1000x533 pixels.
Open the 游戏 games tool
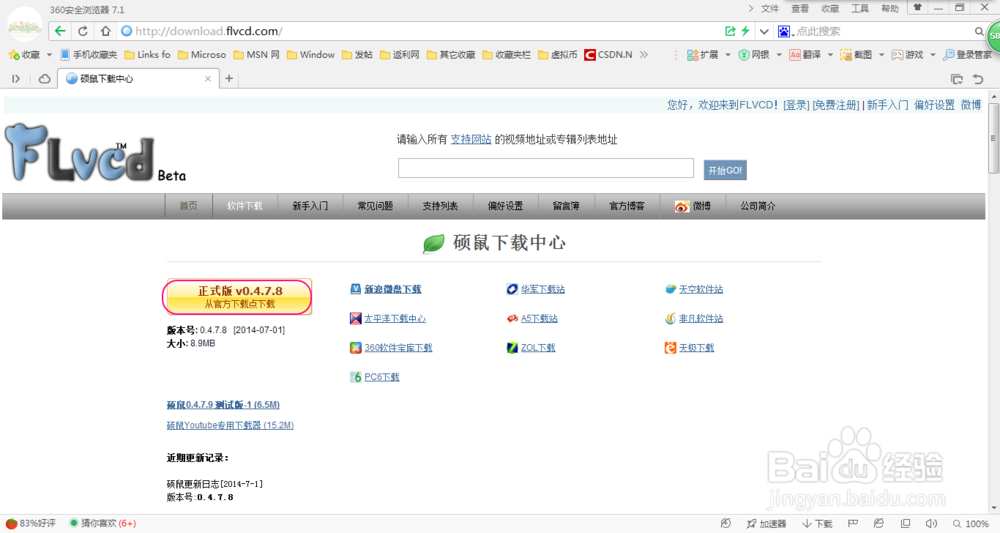point(907,55)
